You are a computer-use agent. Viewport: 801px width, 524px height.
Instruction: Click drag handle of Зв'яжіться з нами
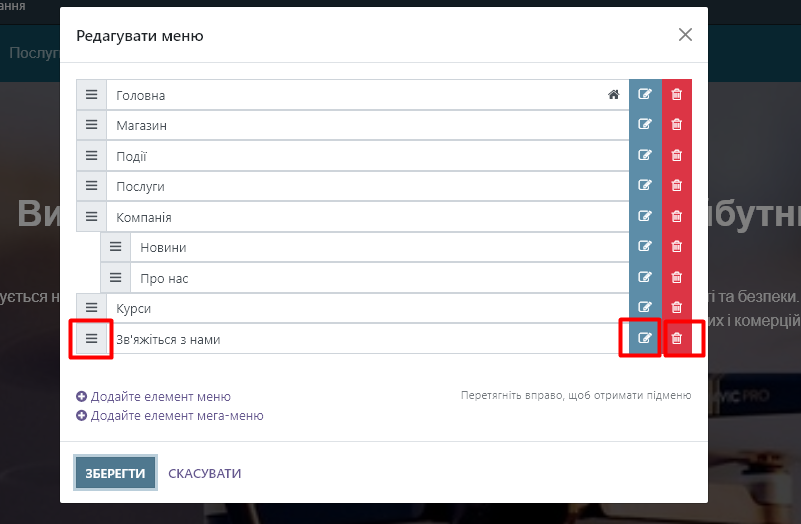click(91, 339)
